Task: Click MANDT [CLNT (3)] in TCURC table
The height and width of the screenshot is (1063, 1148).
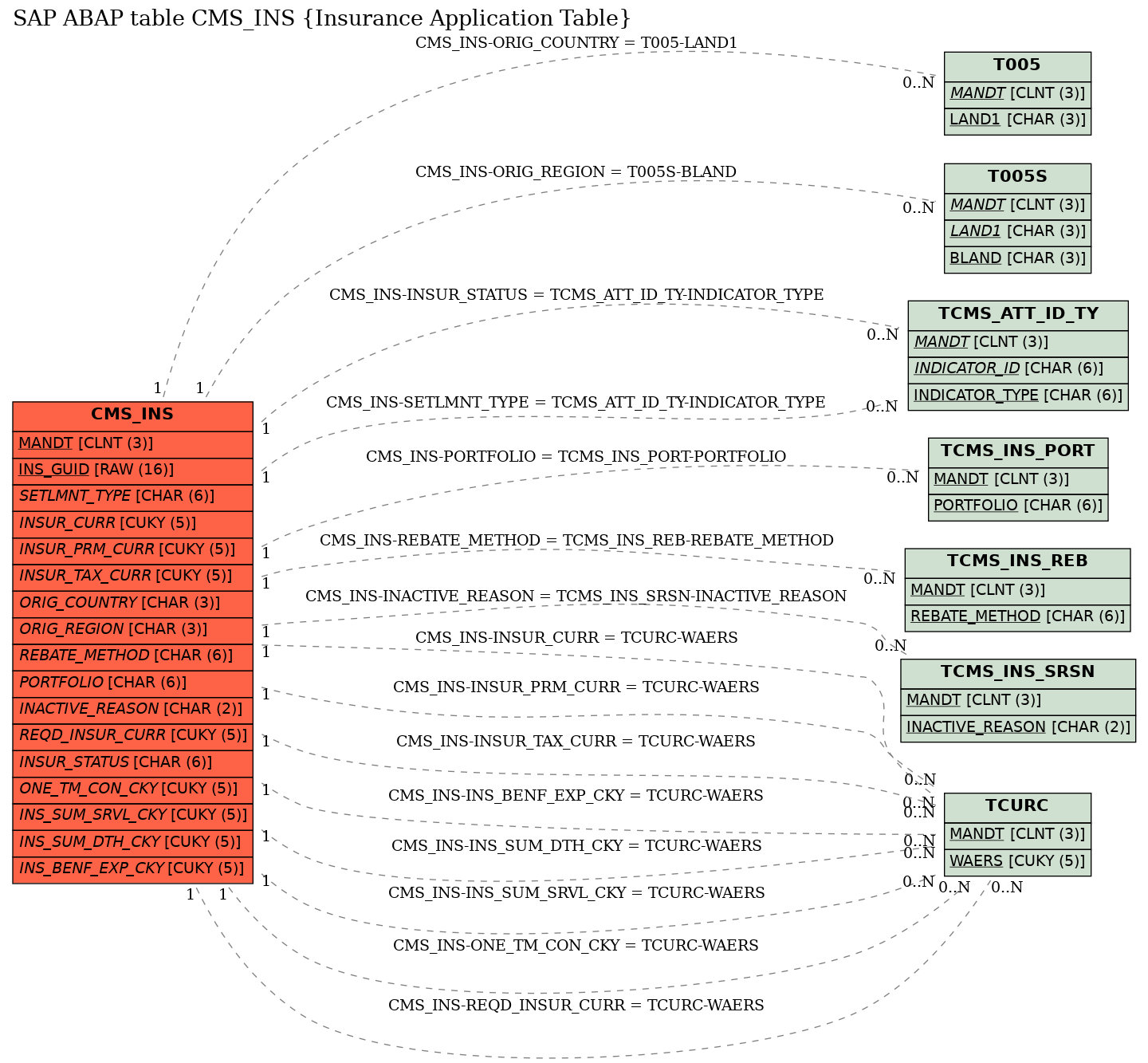Action: coord(1017,835)
